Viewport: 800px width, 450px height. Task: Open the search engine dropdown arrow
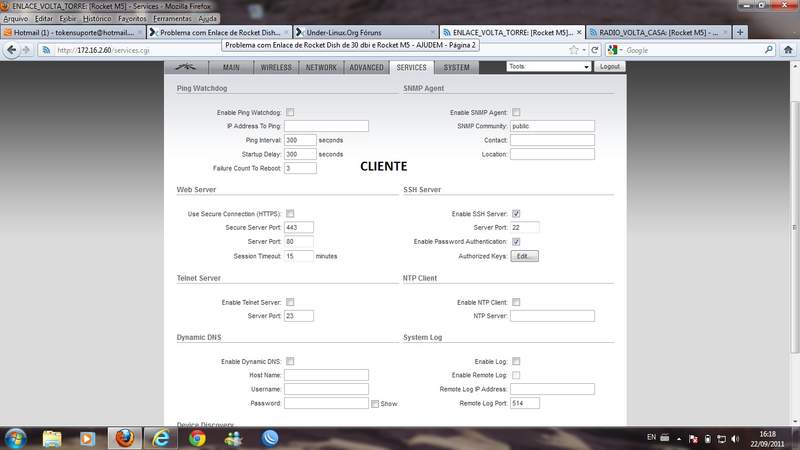621,50
